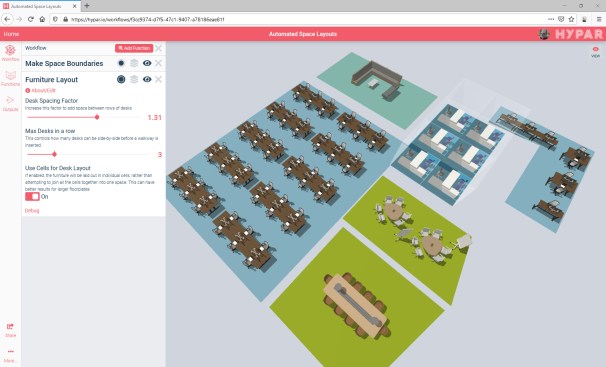
Task: Click the Add Function button
Action: pyautogui.click(x=134, y=48)
